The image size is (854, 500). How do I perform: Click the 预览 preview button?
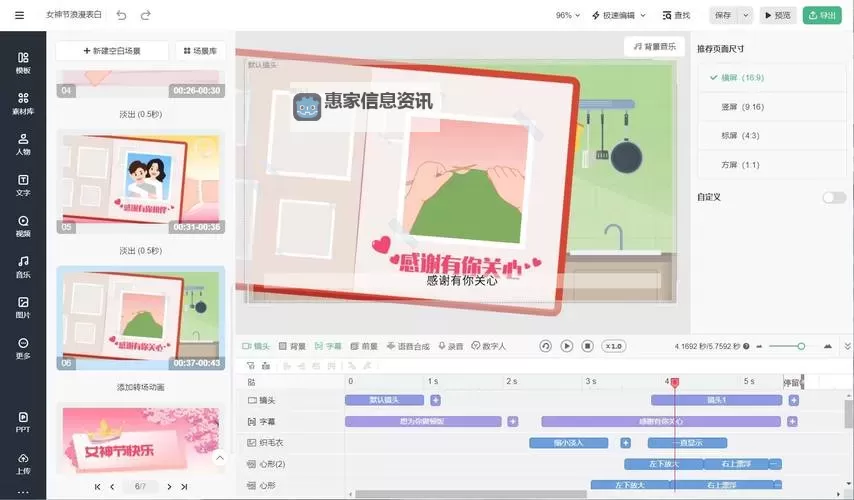tap(778, 15)
